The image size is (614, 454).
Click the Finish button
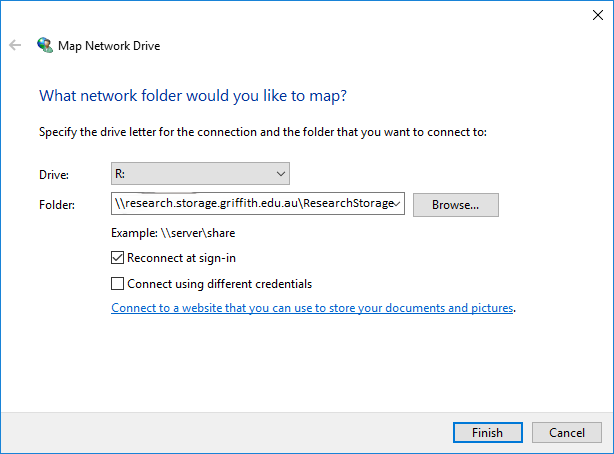click(x=487, y=432)
